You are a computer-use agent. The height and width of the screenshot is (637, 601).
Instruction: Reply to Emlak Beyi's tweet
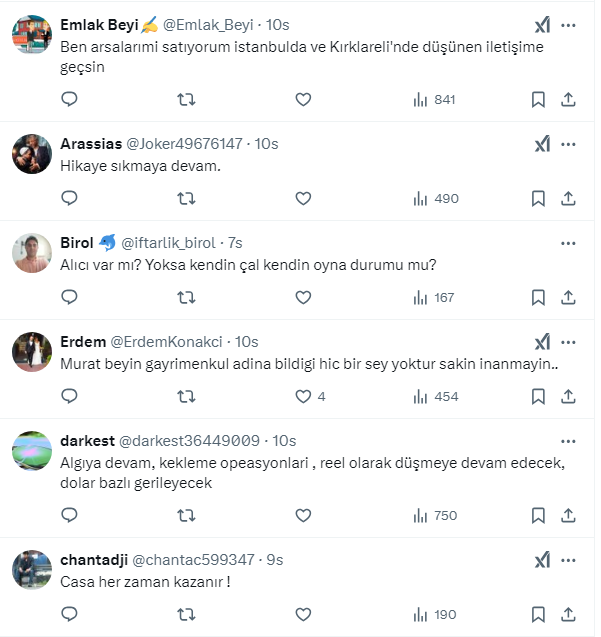click(x=70, y=100)
